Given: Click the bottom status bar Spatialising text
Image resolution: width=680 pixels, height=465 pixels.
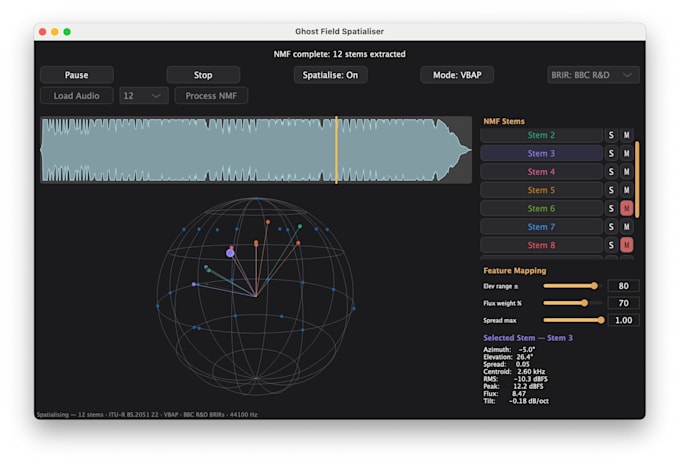Looking at the screenshot, I should (x=147, y=415).
